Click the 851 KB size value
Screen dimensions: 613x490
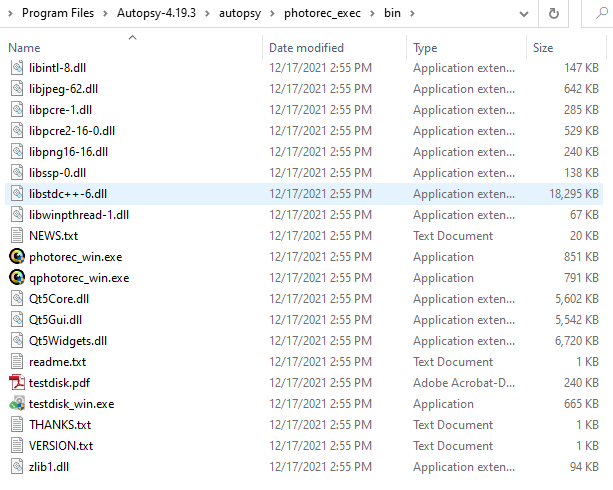coord(581,257)
